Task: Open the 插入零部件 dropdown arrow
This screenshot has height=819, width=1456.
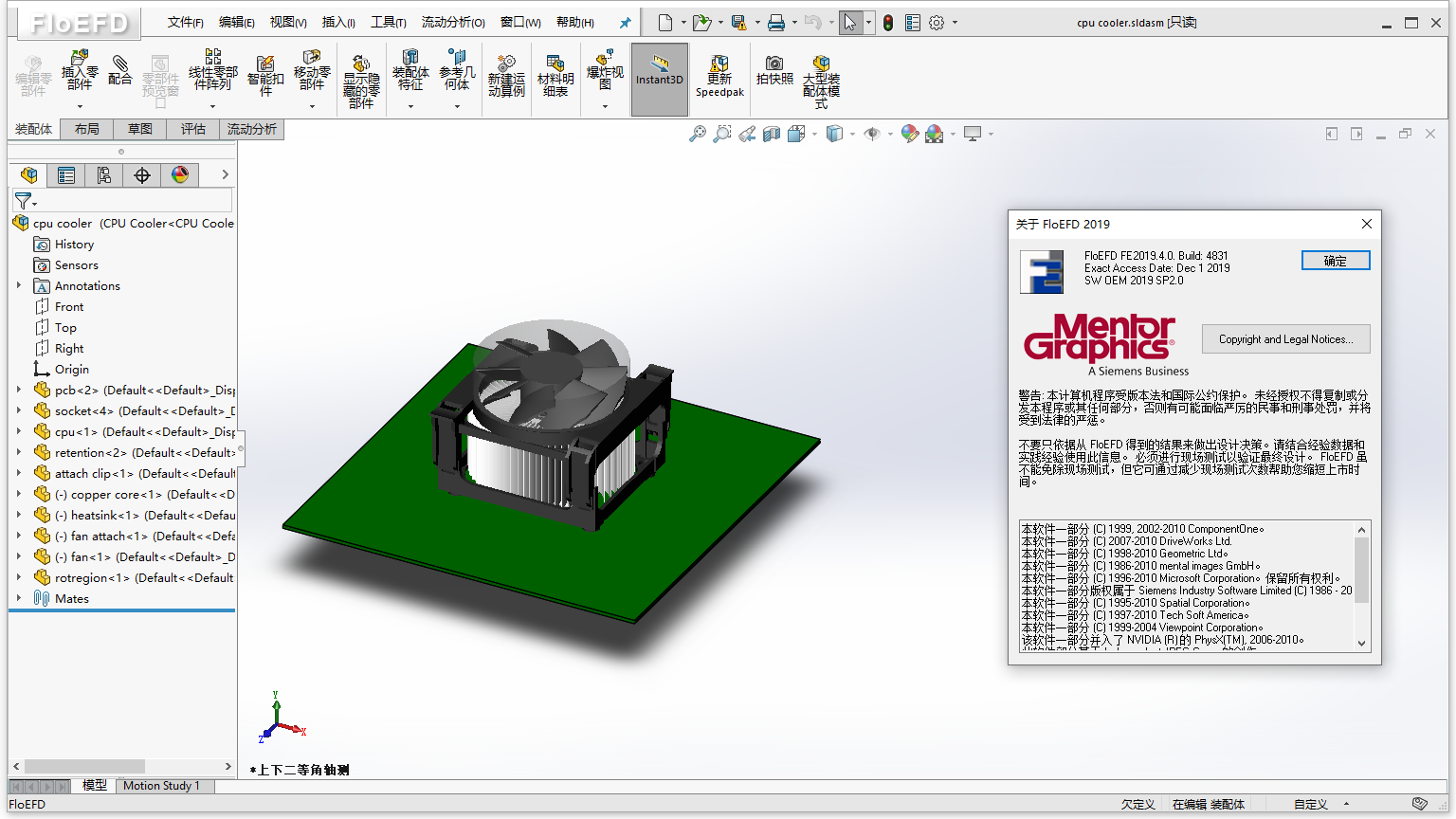Action: click(80, 106)
